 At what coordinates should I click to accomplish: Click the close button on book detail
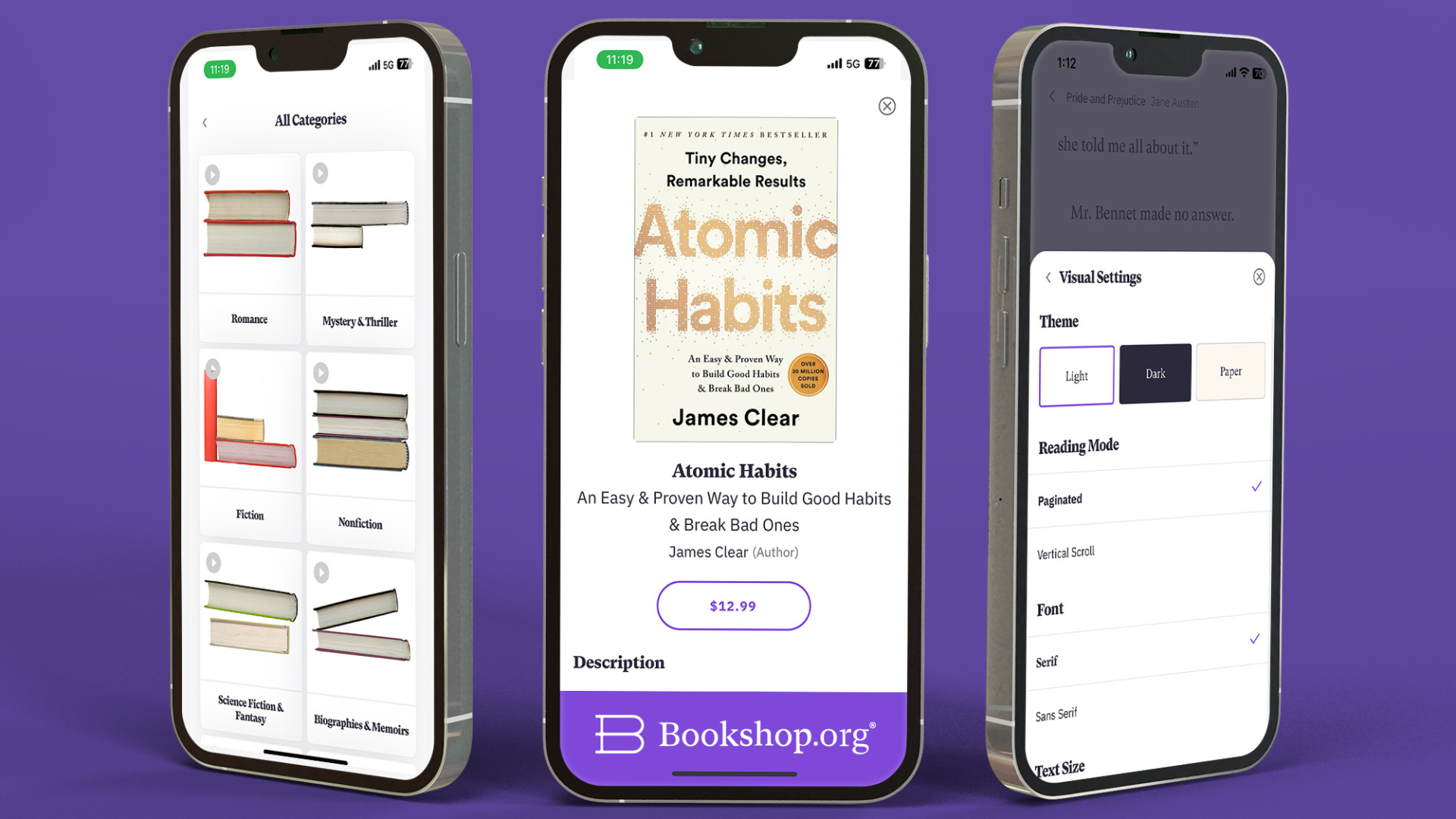pyautogui.click(x=887, y=106)
